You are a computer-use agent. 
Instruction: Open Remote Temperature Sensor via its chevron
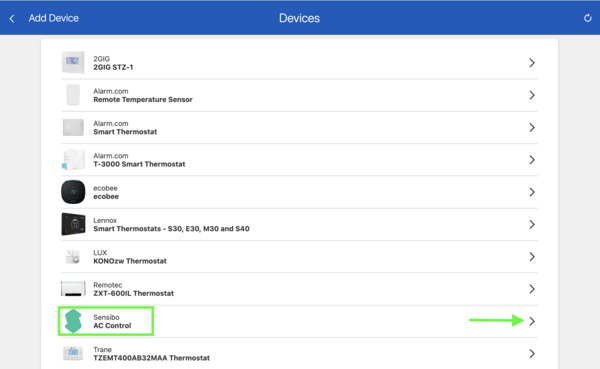pos(532,95)
